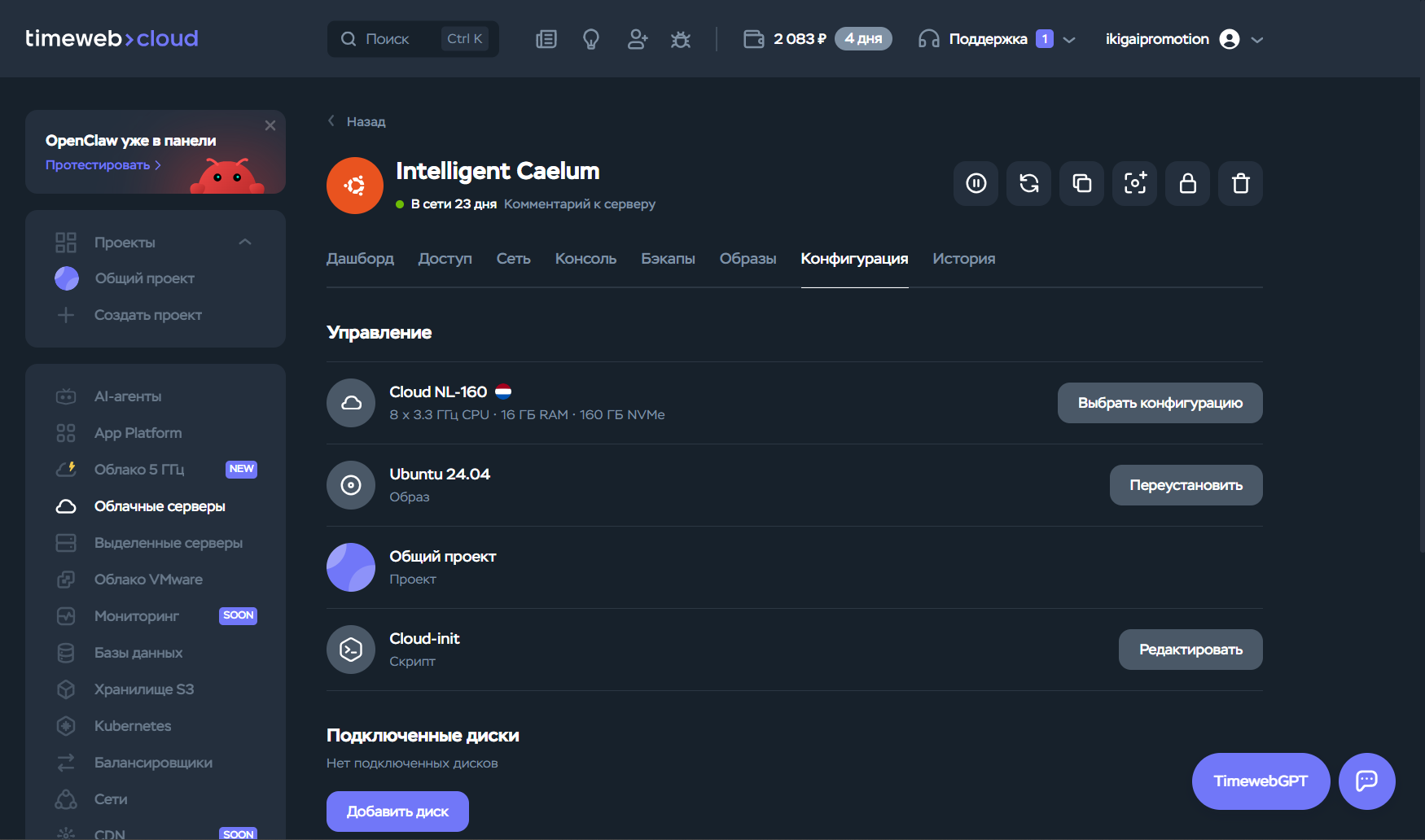Open Облако VMware sidebar item
1425x840 pixels.
pos(148,580)
